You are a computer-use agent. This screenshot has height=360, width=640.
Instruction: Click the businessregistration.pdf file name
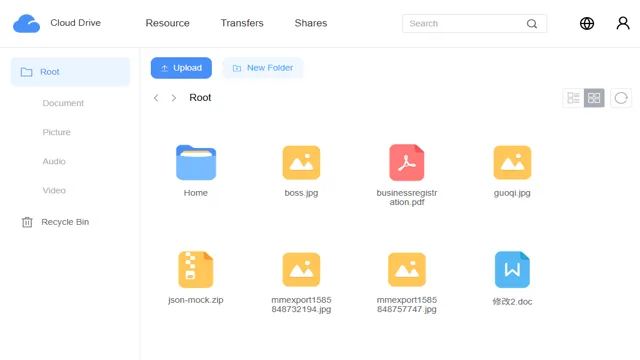coord(407,198)
